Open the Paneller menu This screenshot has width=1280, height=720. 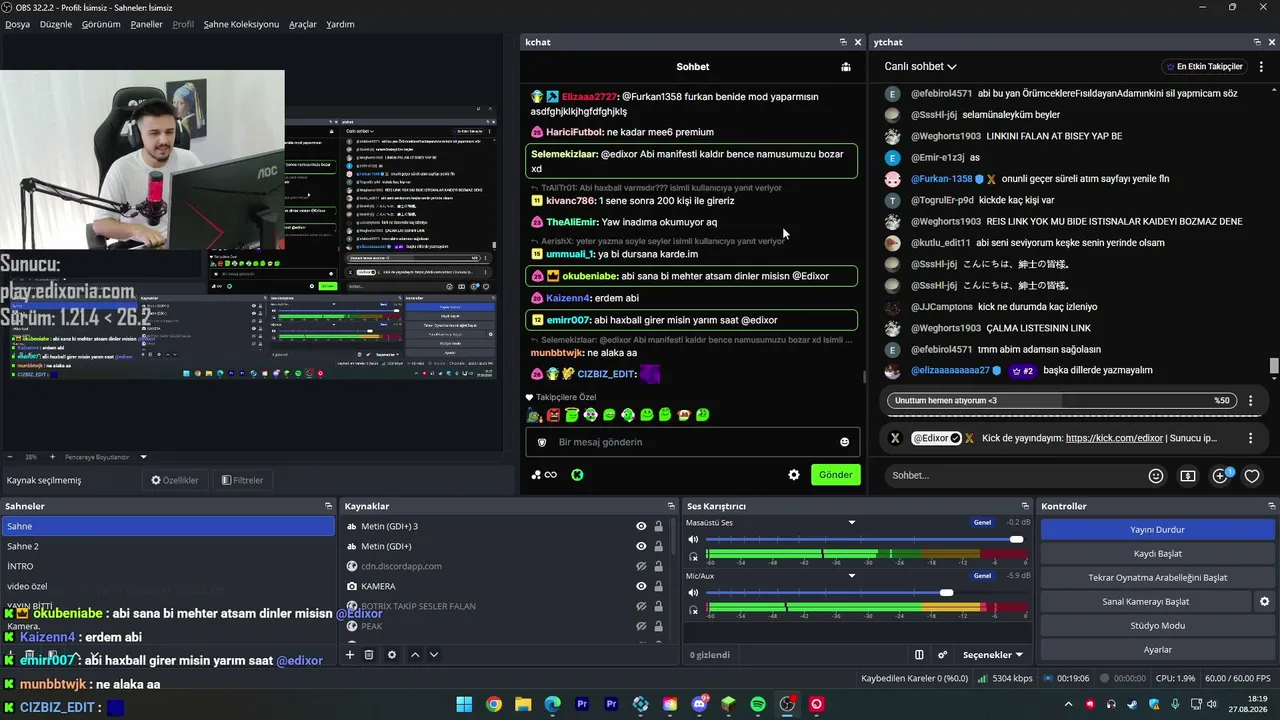click(x=146, y=24)
